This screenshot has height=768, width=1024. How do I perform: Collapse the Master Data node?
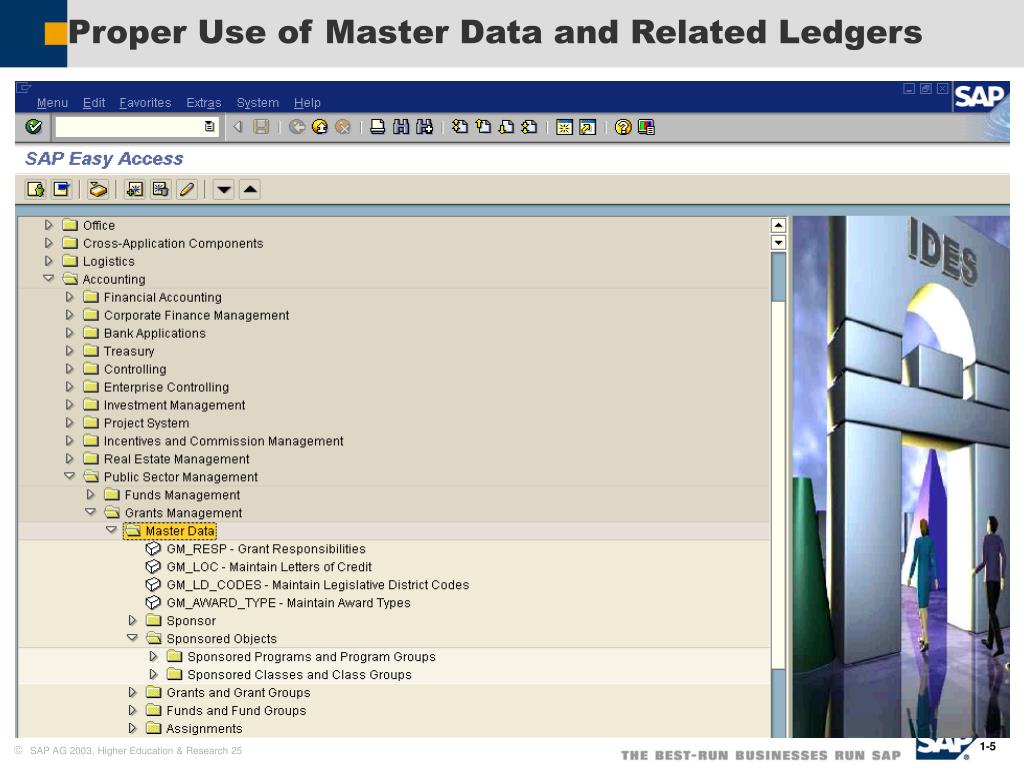(111, 530)
